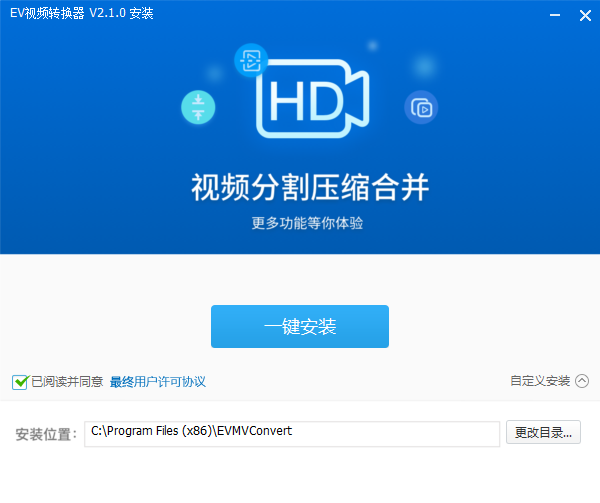Viewport: 600px width, 503px height.
Task: Open the 最终用户许可协议 license link
Action: 158,382
